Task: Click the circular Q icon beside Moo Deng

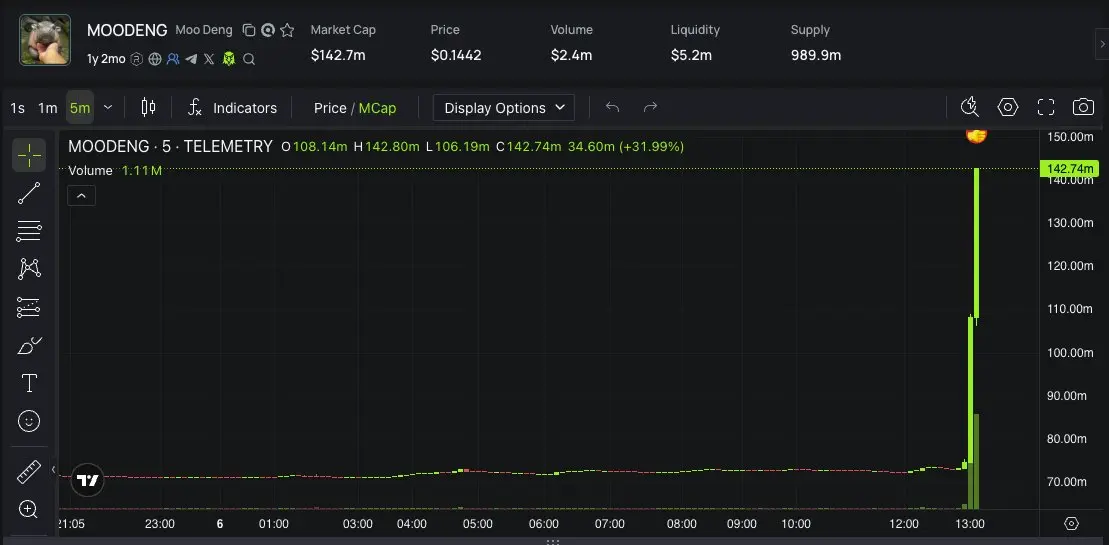Action: pyautogui.click(x=267, y=30)
